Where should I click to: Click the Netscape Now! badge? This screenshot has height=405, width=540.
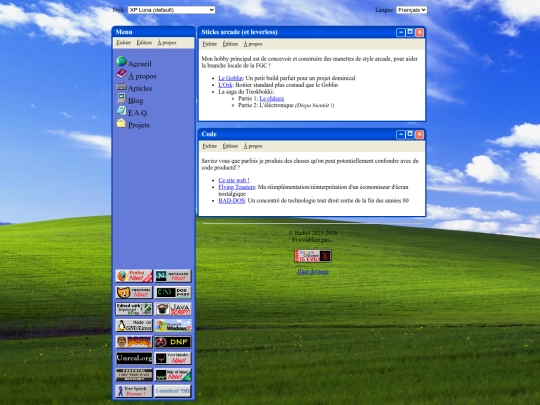pyautogui.click(x=173, y=276)
